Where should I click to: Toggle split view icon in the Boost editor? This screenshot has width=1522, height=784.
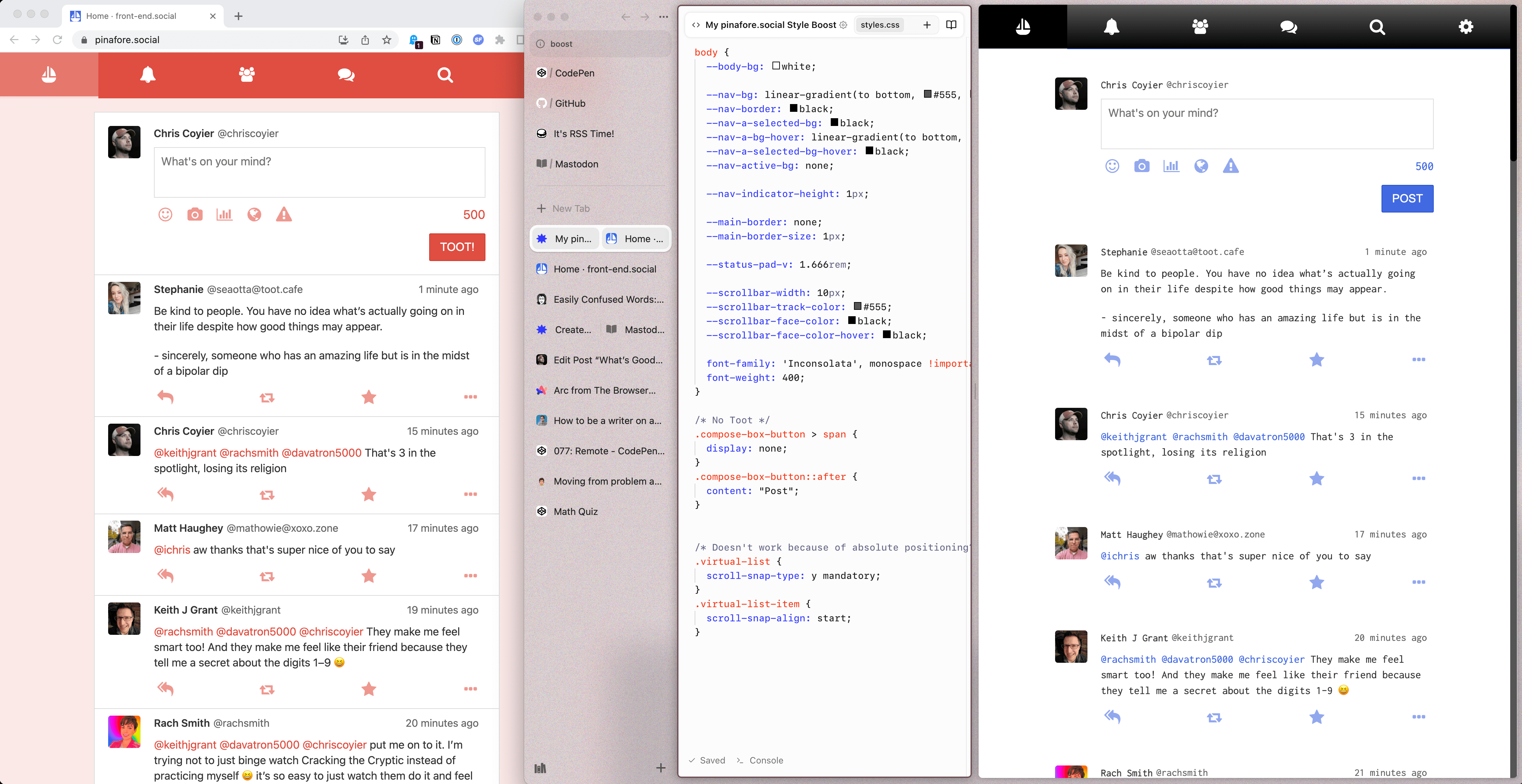click(951, 25)
